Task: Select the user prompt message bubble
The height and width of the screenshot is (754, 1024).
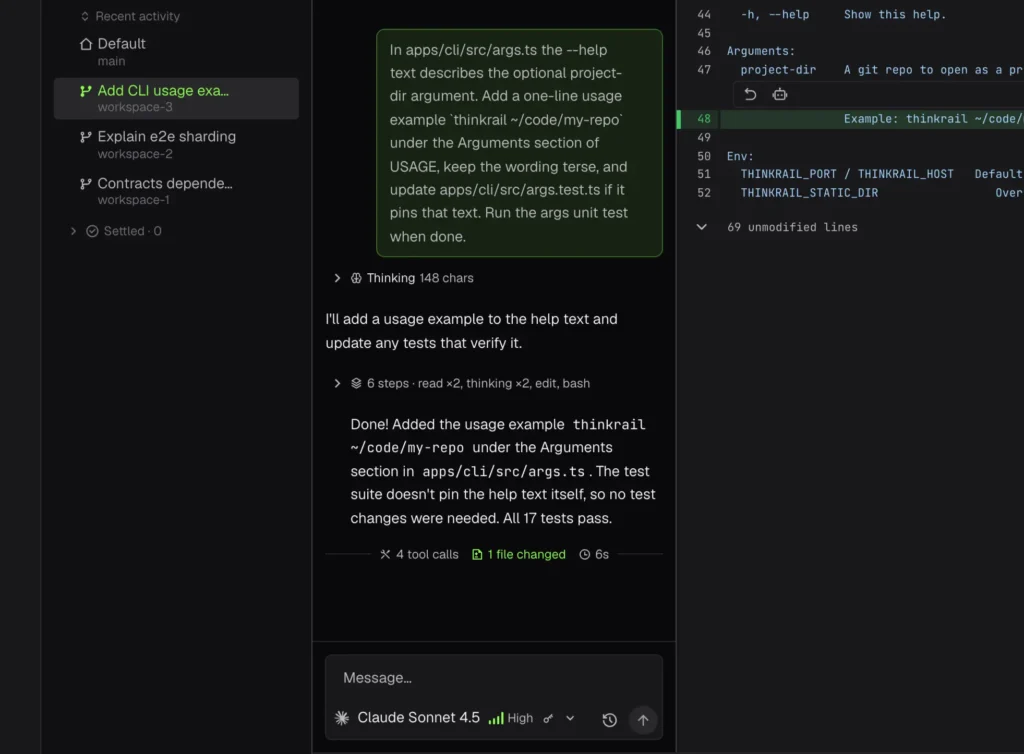Action: (x=519, y=143)
